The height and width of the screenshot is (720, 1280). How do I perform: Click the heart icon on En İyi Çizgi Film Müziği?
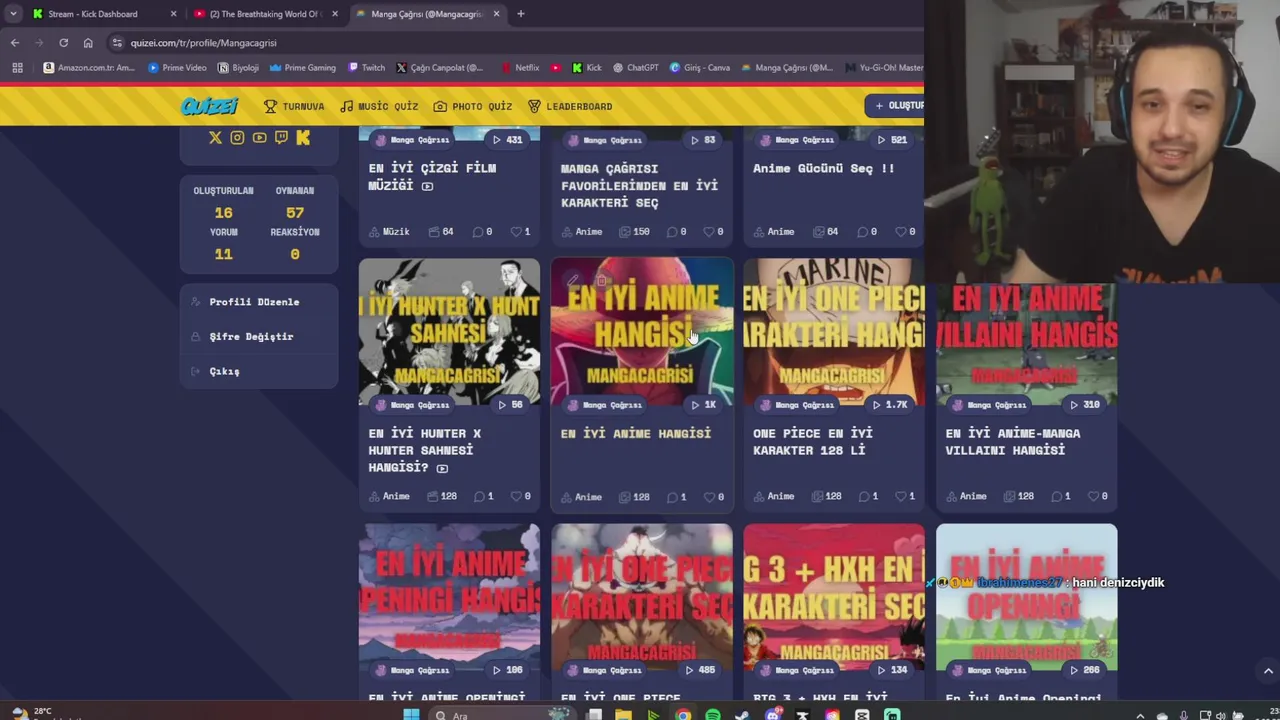pos(516,232)
